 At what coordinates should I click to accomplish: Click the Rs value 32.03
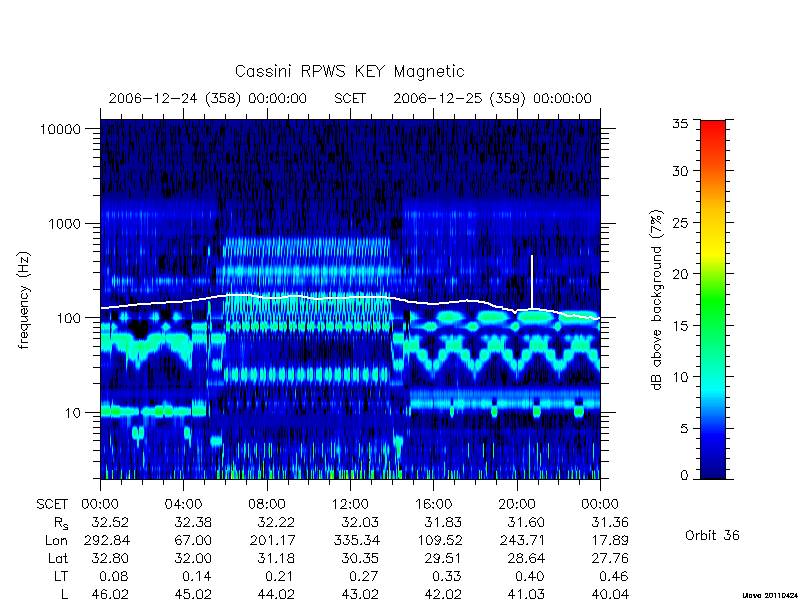click(360, 522)
